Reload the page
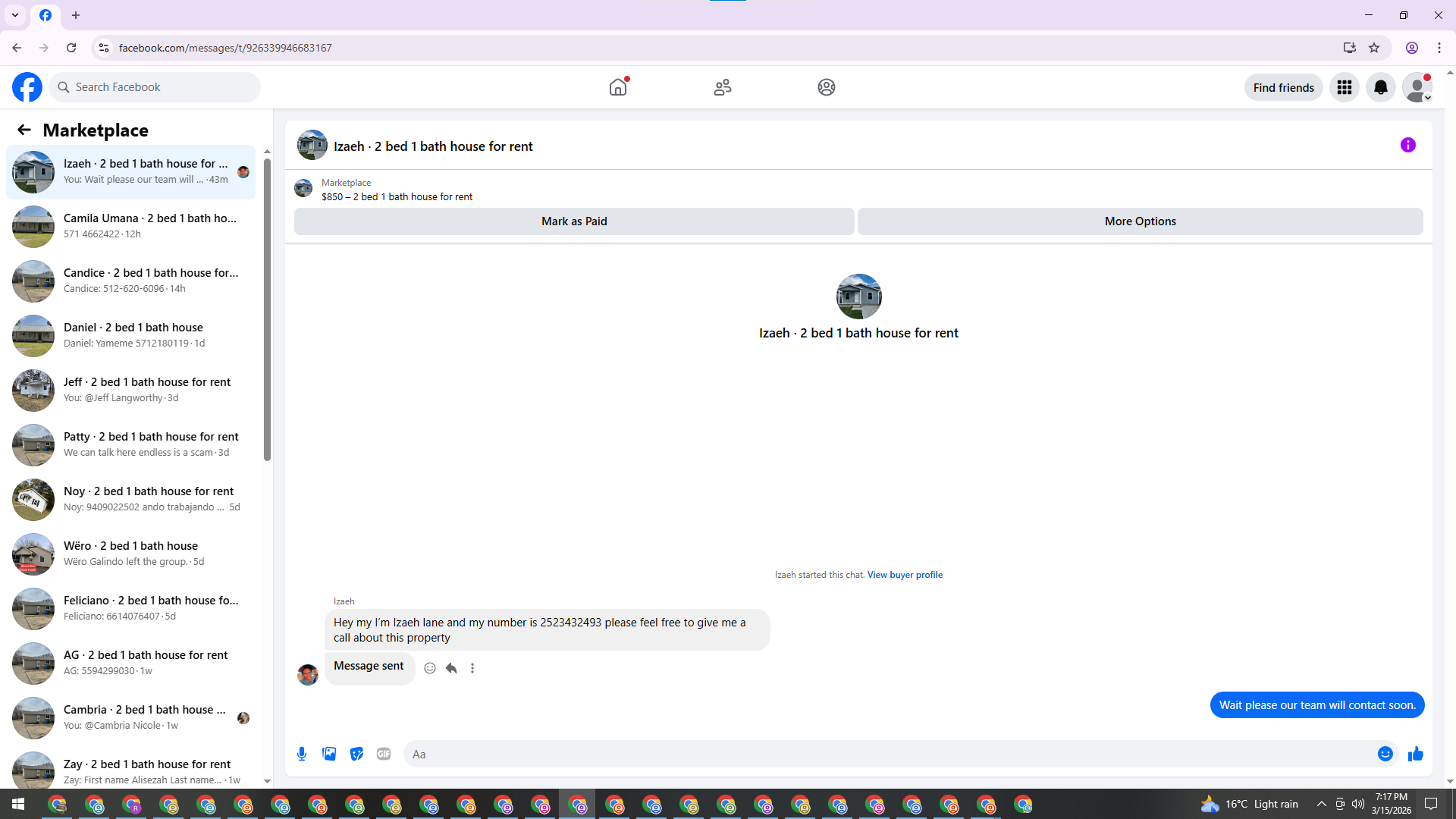 pyautogui.click(x=71, y=48)
